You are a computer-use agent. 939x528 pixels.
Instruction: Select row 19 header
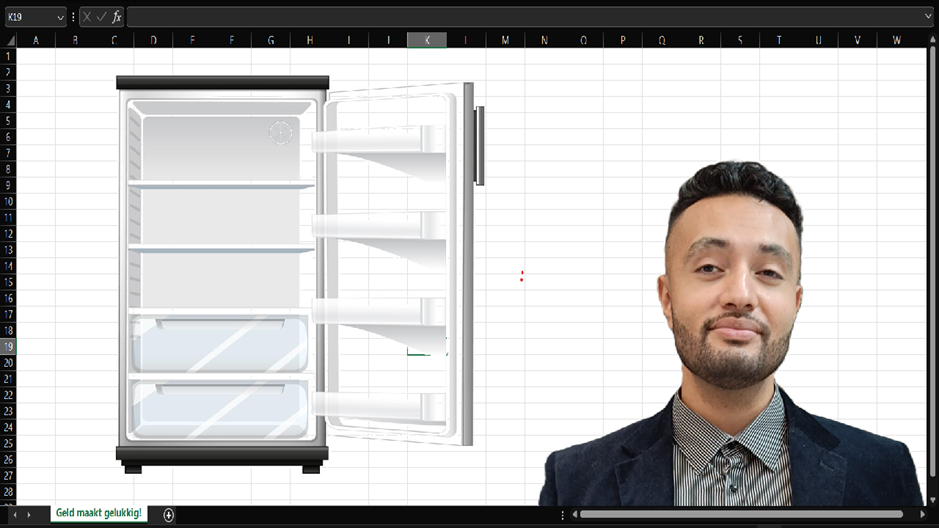(x=9, y=346)
